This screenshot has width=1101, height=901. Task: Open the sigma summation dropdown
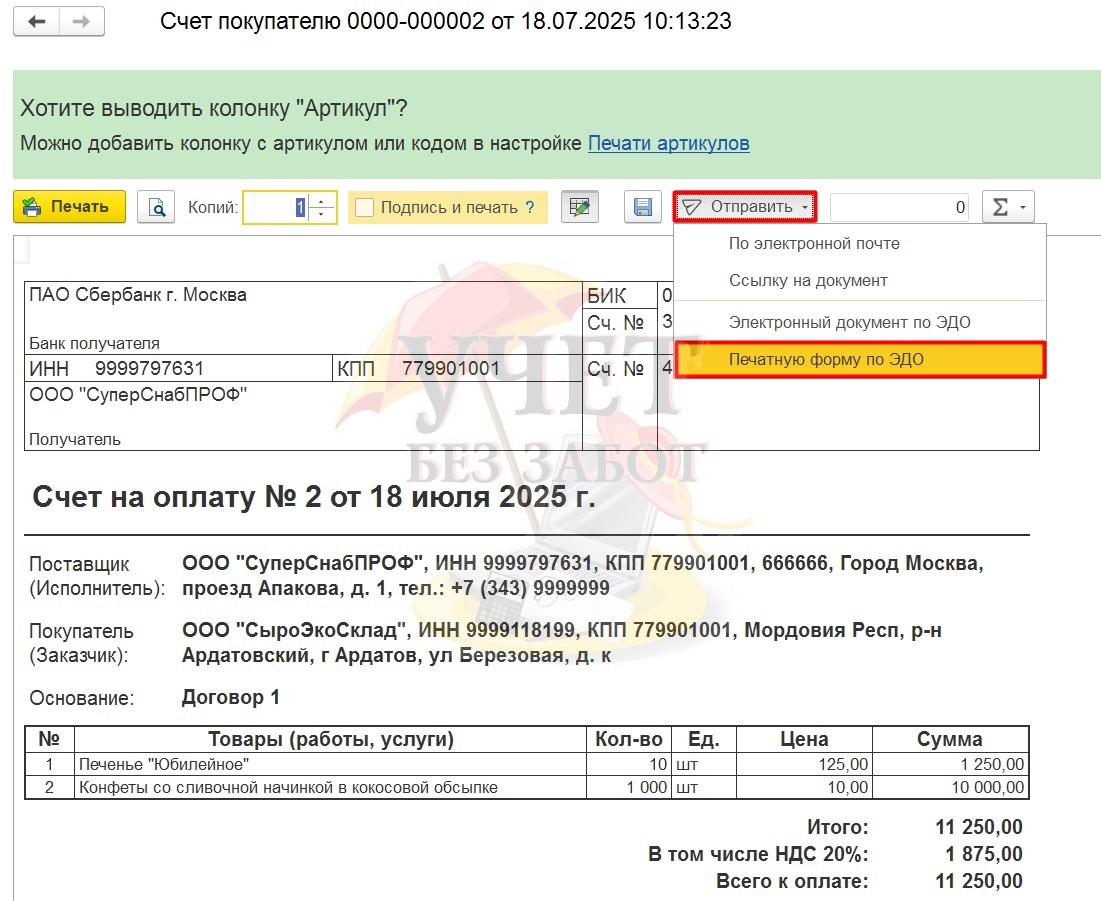pyautogui.click(x=1008, y=207)
